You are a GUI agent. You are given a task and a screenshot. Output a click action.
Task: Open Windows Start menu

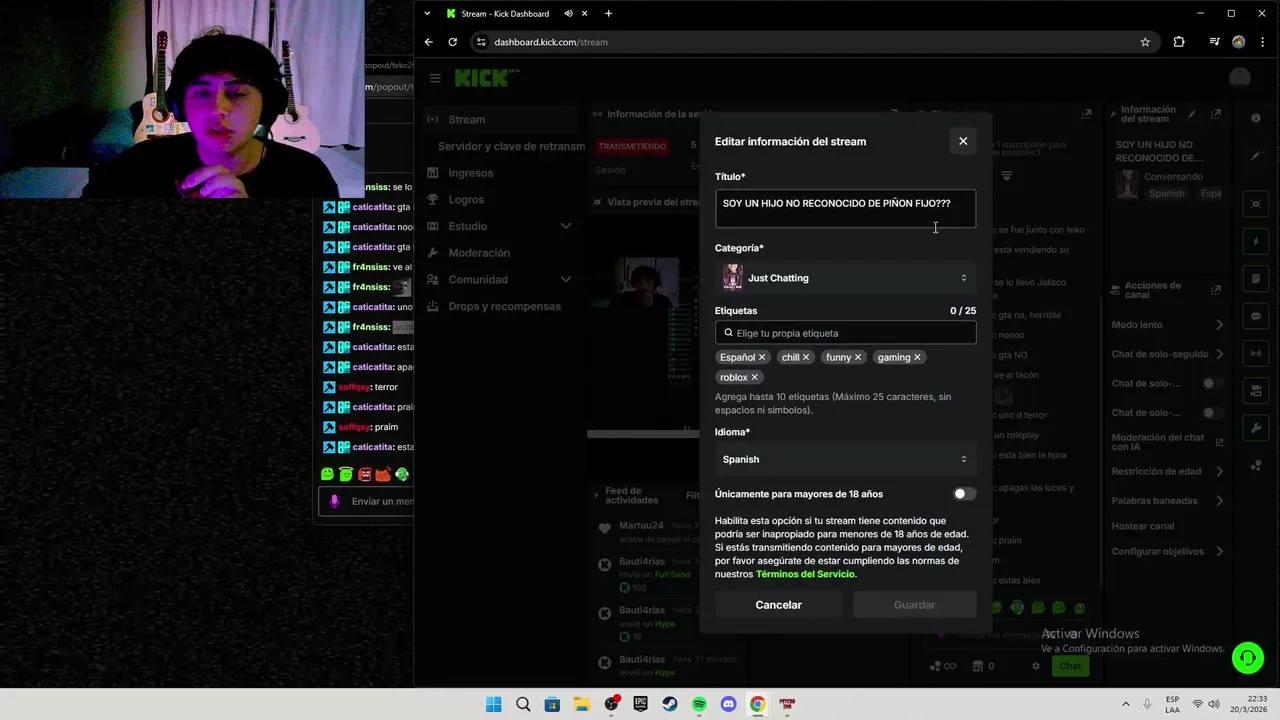pos(493,704)
